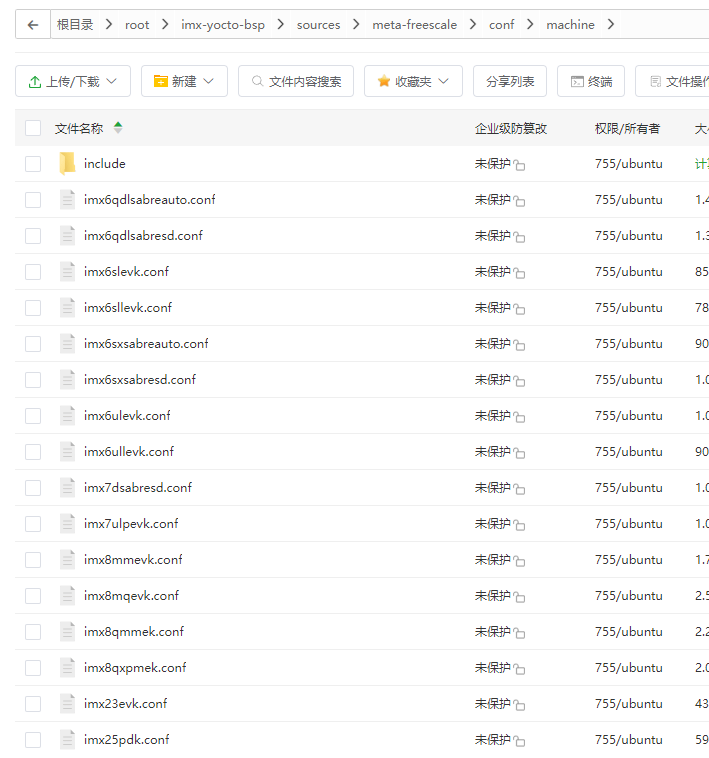Check the box for imx6ullevk.conf
This screenshot has height=758, width=709.
pyautogui.click(x=33, y=452)
